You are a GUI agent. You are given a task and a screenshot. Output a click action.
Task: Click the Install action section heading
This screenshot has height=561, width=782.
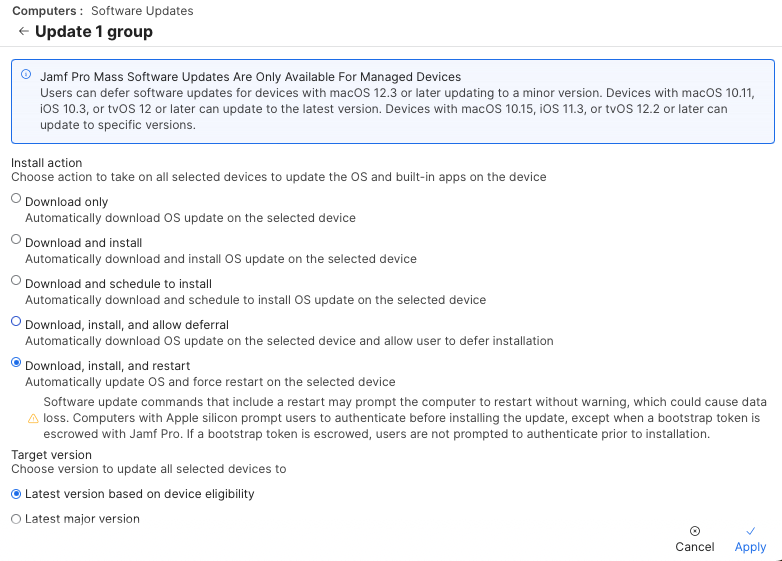(x=46, y=162)
